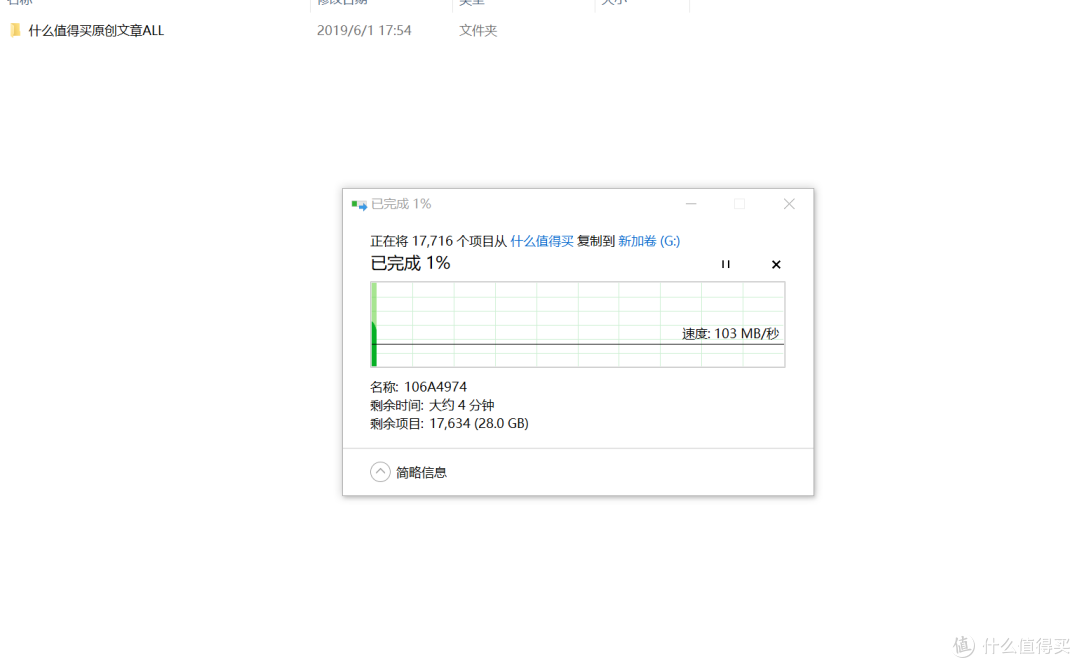Click the transfer speed progress graph
1080x668 pixels.
(x=577, y=324)
